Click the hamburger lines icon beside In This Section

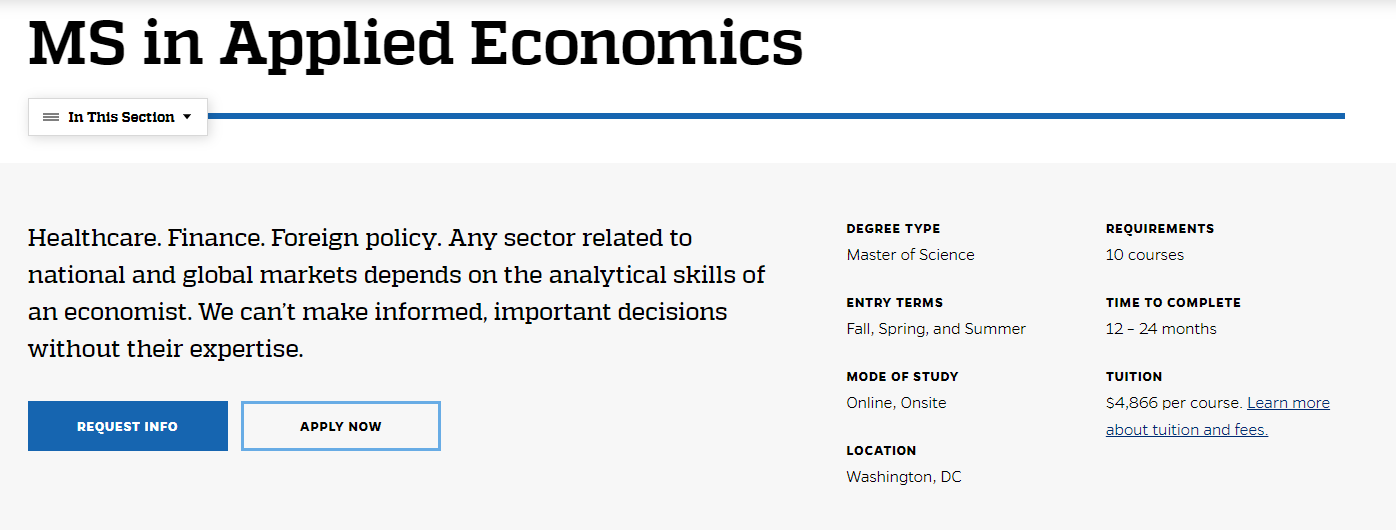[x=51, y=117]
